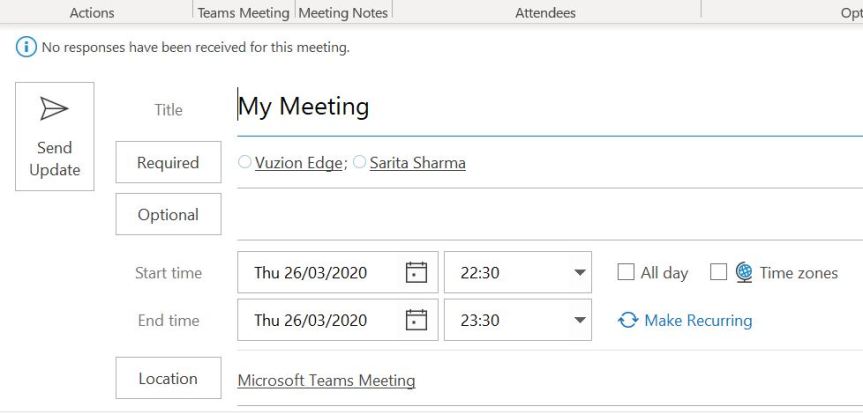Click the Time zones globe icon

pos(744,272)
